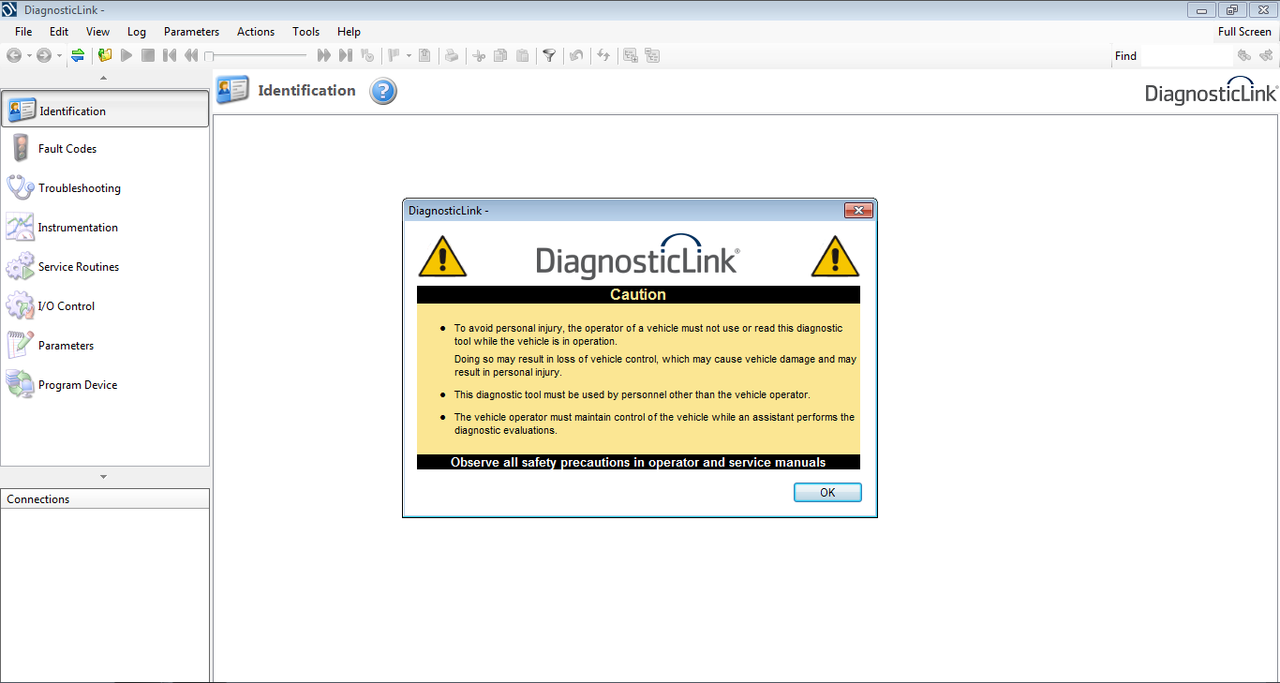Click the Connections panel header
Viewport: 1280px width, 683px height.
click(105, 499)
